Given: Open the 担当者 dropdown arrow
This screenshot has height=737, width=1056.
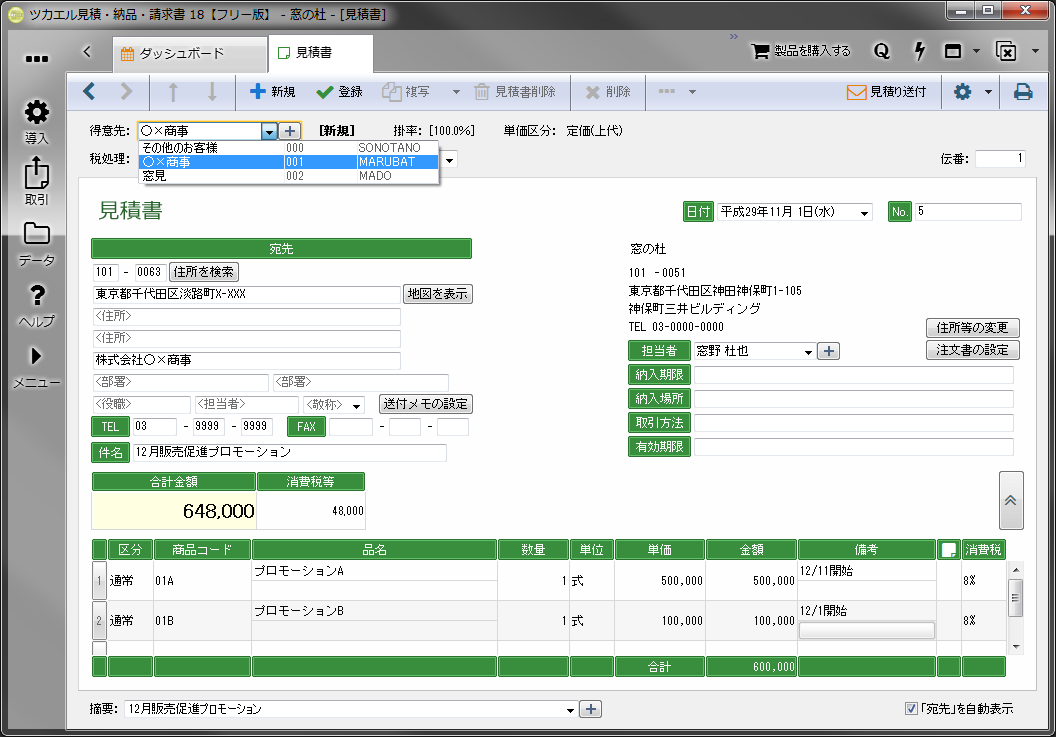Looking at the screenshot, I should tap(808, 352).
